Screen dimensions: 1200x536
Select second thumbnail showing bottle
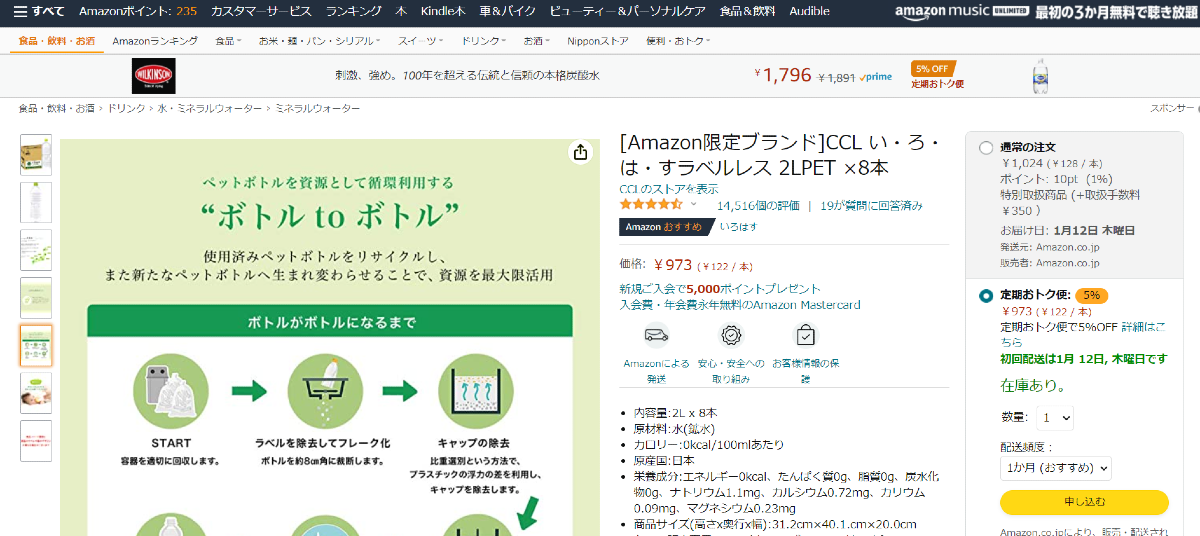(x=36, y=202)
